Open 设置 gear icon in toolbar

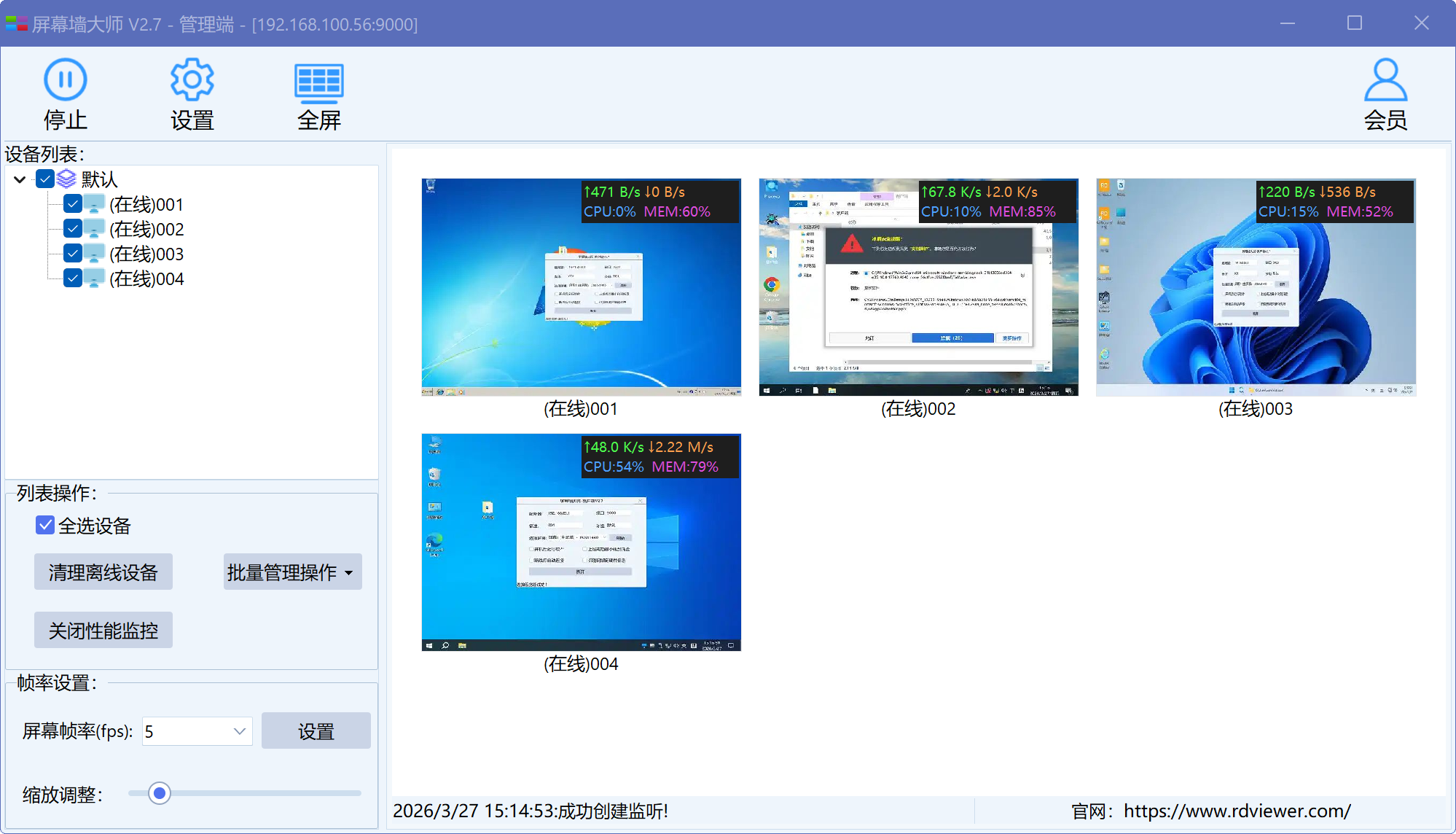(192, 79)
